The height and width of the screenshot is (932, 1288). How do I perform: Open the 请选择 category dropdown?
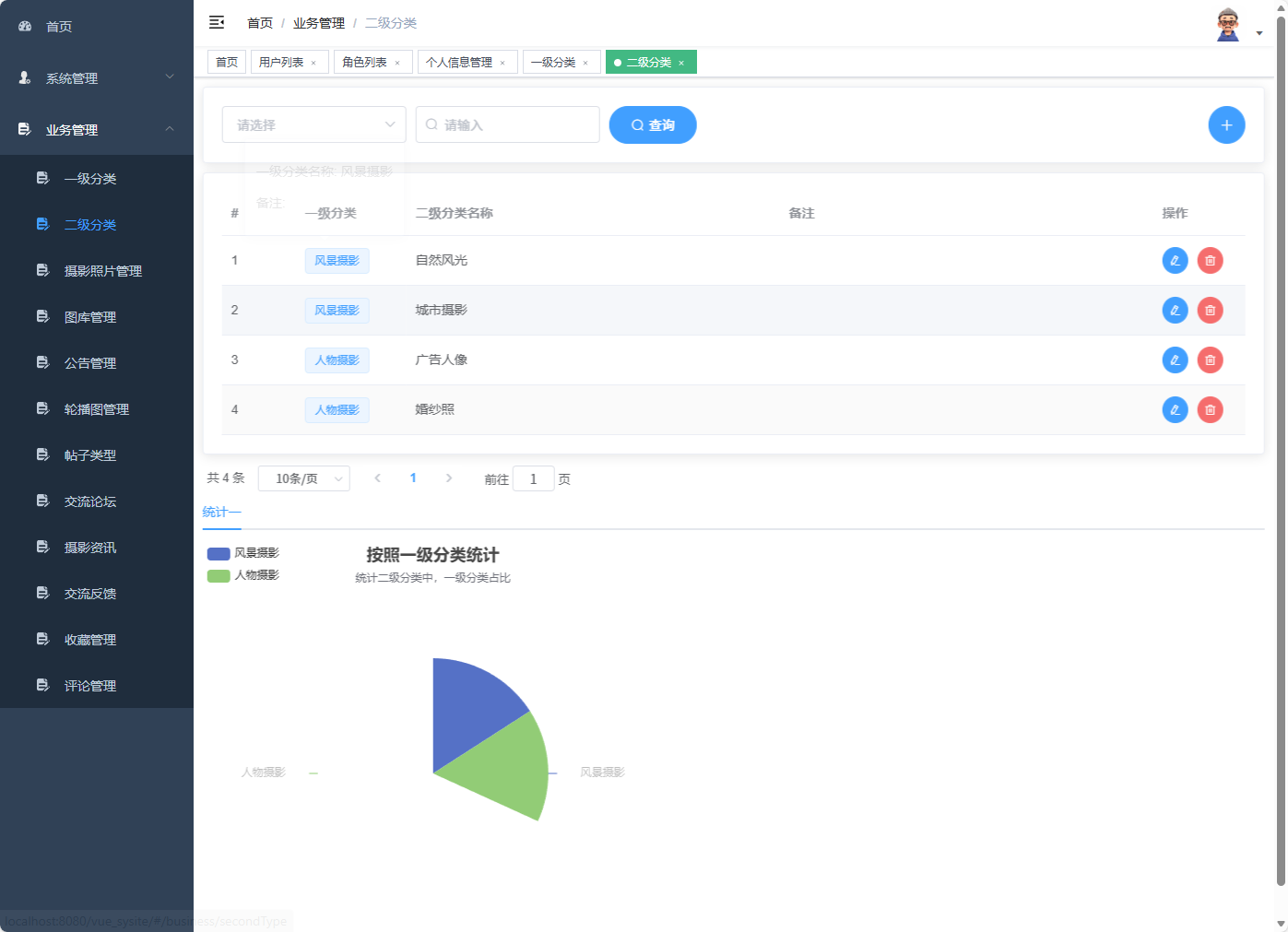coord(313,124)
